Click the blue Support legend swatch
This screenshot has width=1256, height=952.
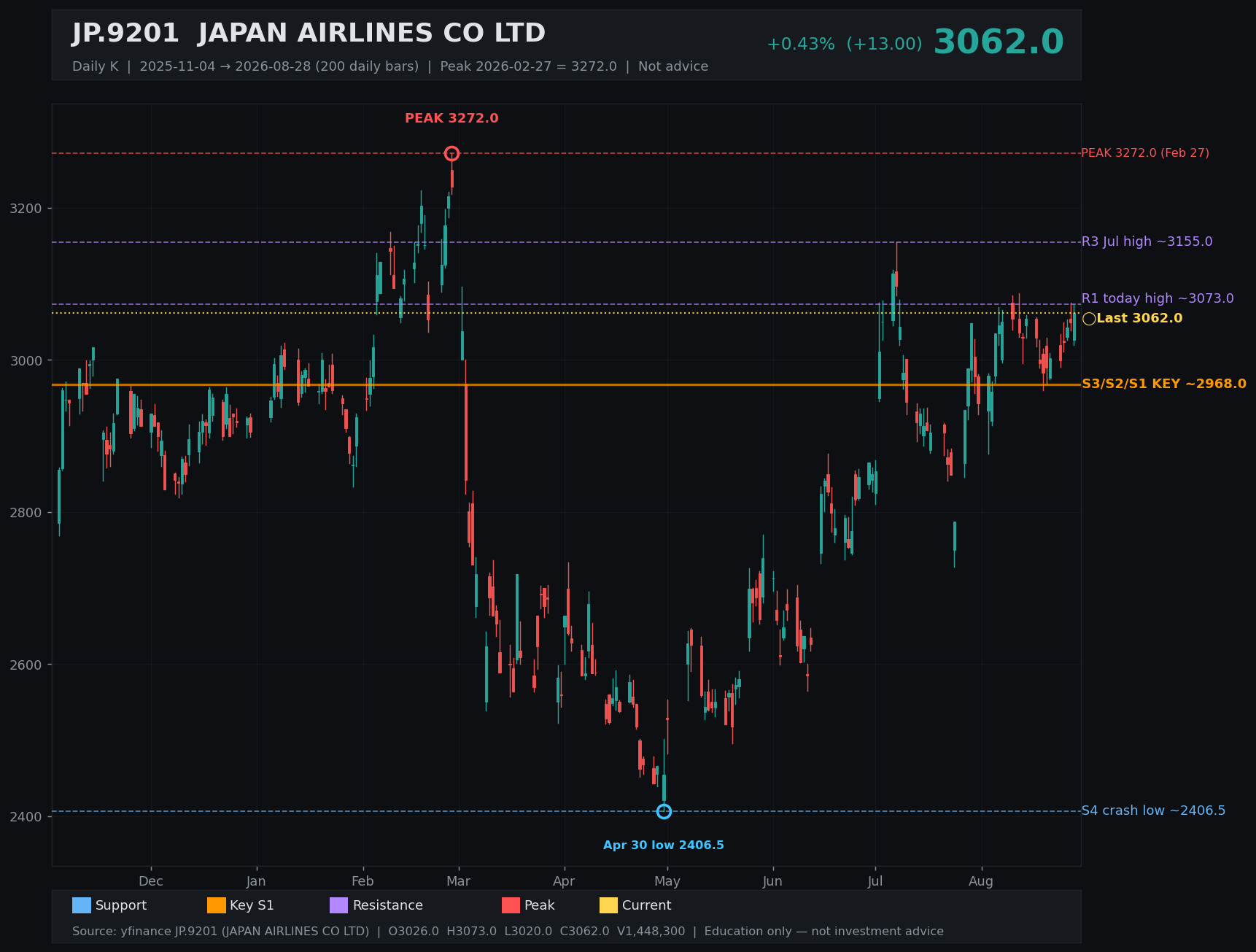82,905
